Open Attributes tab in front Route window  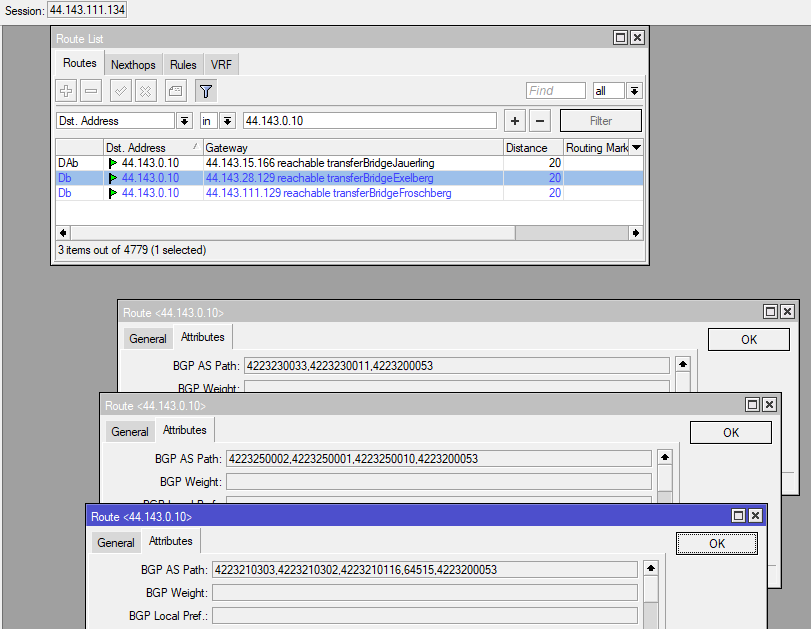click(171, 541)
